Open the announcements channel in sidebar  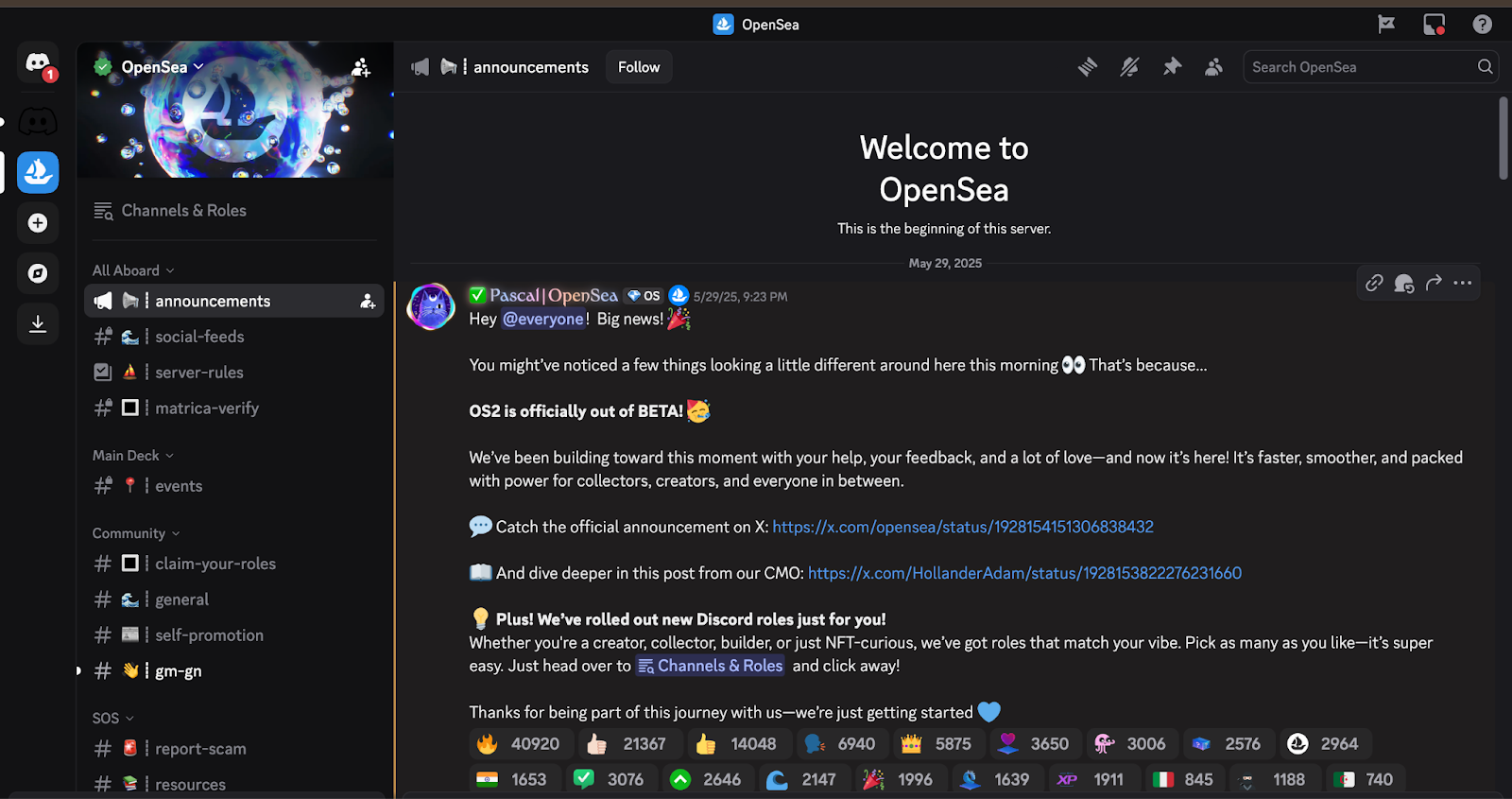point(234,302)
